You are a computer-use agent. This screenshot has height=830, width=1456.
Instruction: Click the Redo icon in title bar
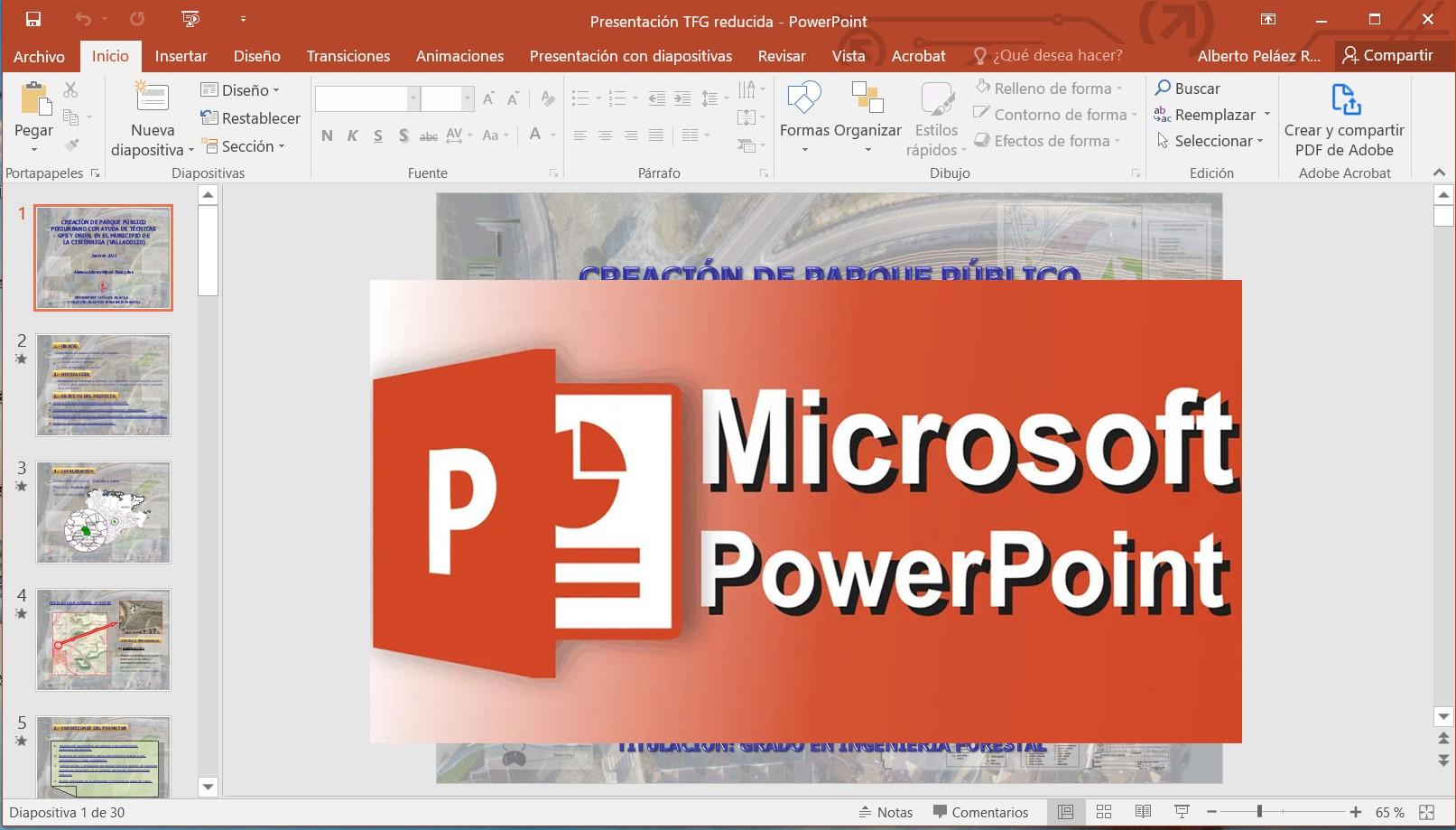[x=137, y=19]
